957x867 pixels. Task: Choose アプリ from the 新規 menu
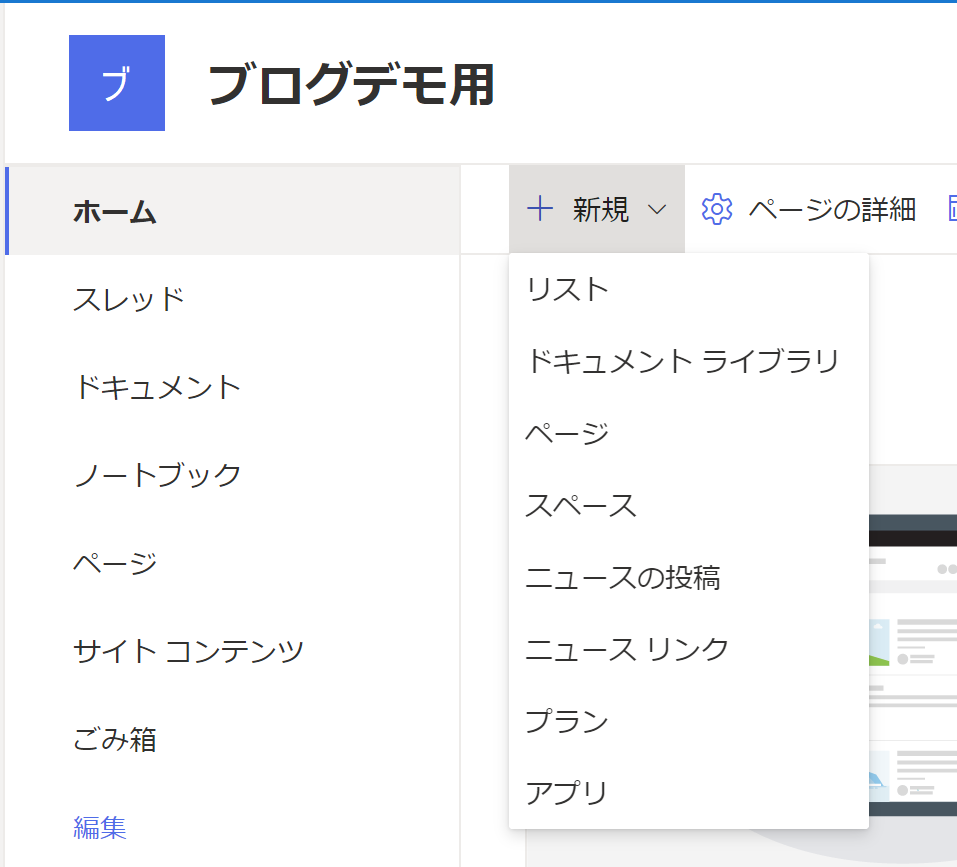[688, 793]
